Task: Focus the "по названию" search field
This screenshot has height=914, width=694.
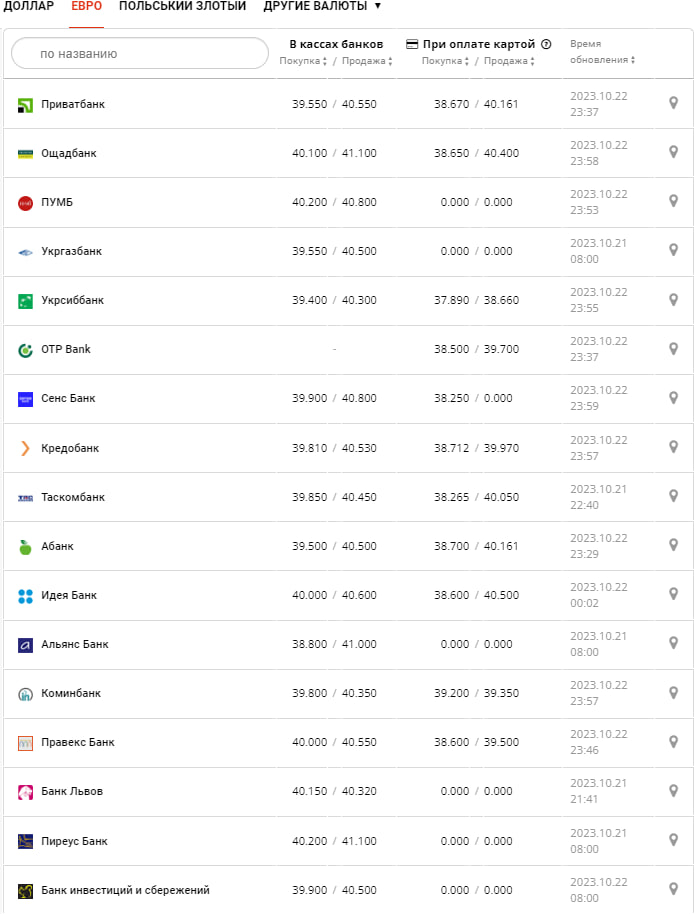Action: click(x=140, y=54)
